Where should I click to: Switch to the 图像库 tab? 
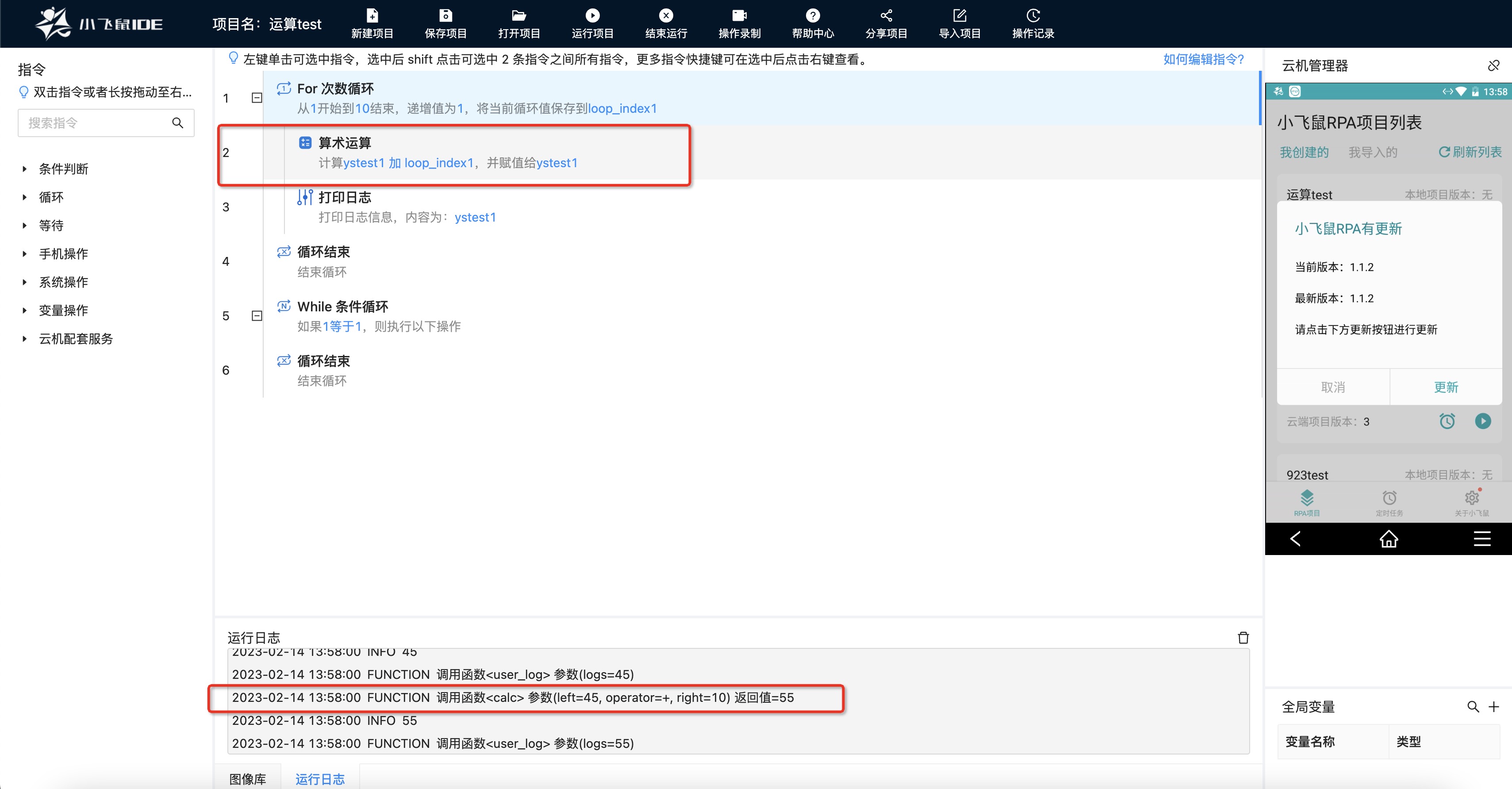247,778
